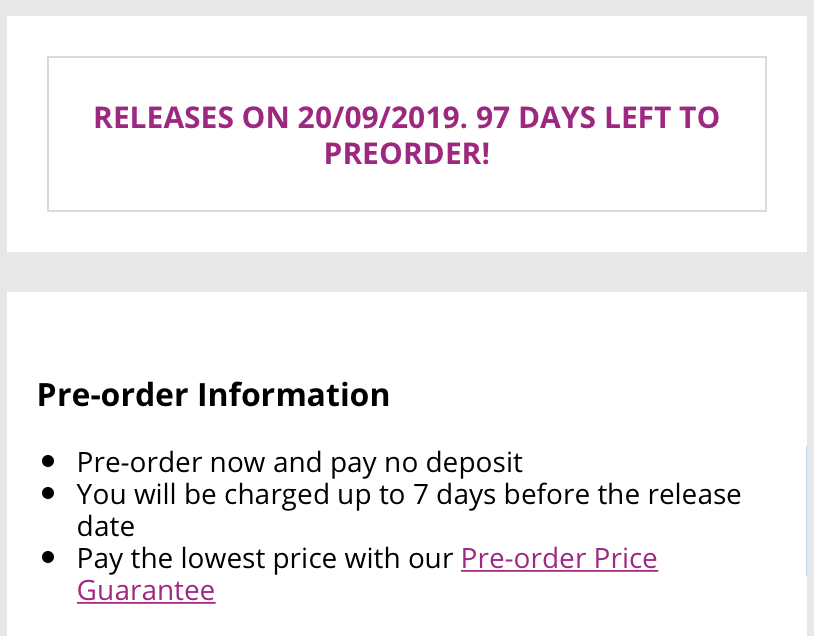Click the word "Information" in the heading
The image size is (814, 636).
pos(293,395)
